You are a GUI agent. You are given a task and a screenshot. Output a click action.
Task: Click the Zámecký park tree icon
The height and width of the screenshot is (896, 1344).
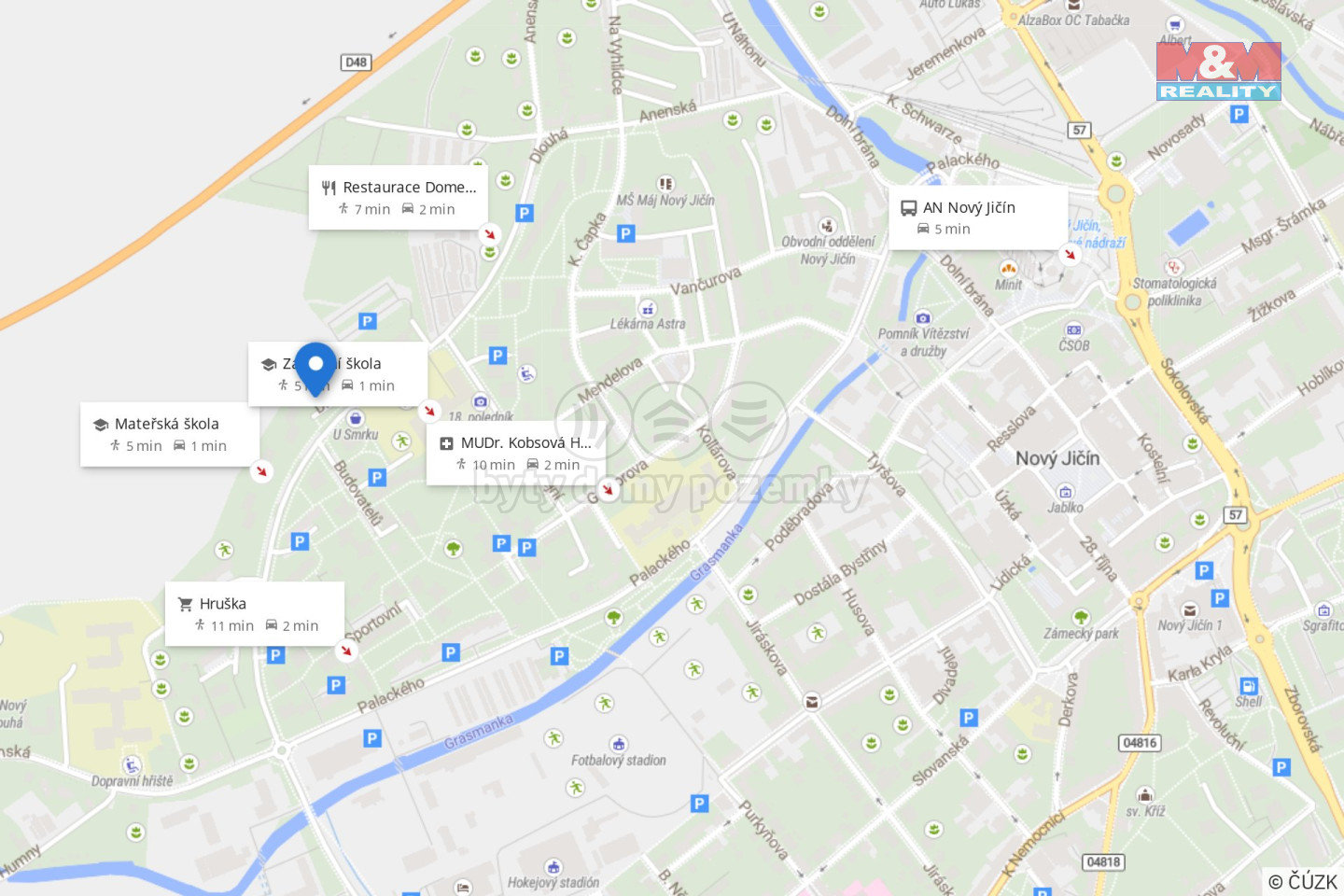(x=1081, y=617)
